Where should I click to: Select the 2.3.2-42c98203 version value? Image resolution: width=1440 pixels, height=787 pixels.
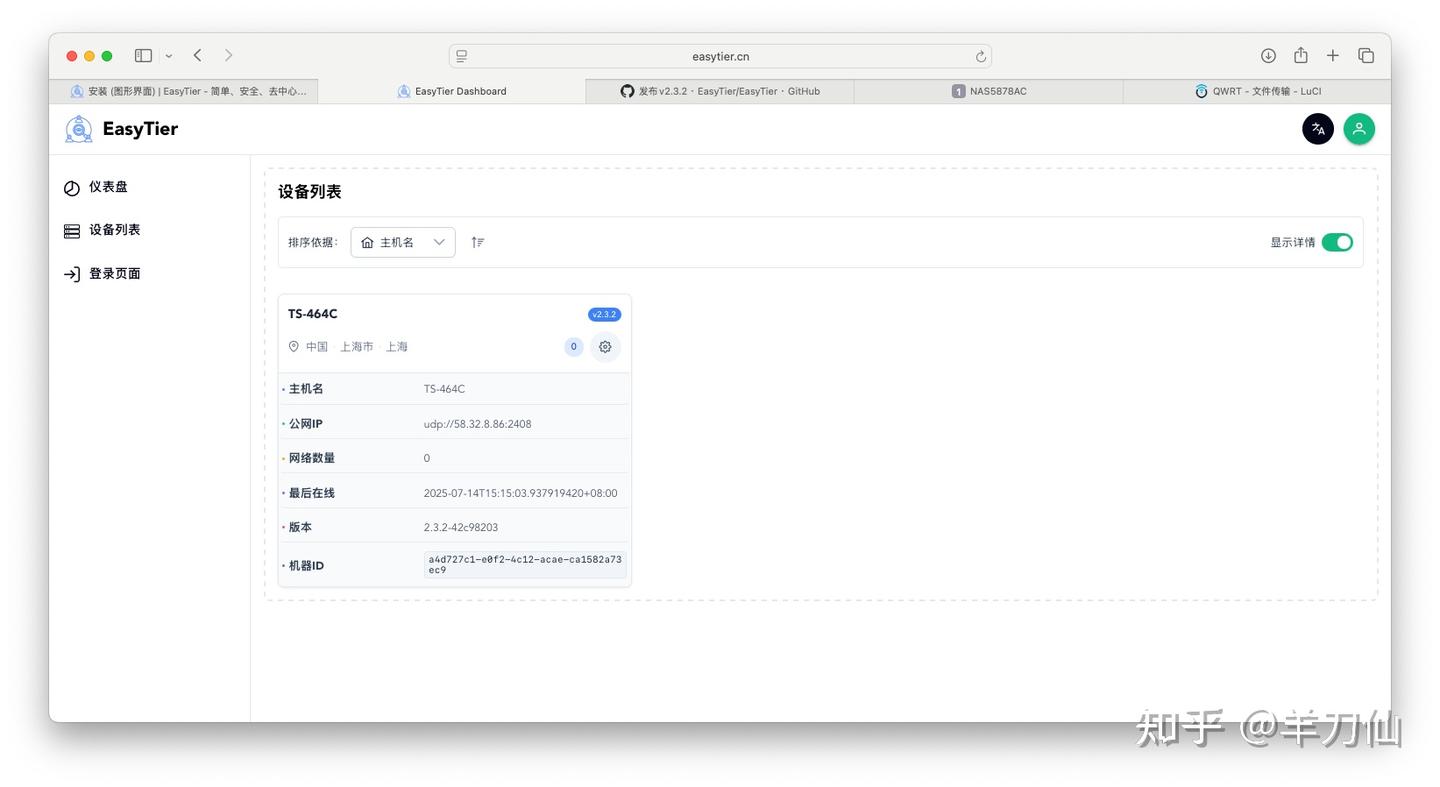pyautogui.click(x=461, y=527)
